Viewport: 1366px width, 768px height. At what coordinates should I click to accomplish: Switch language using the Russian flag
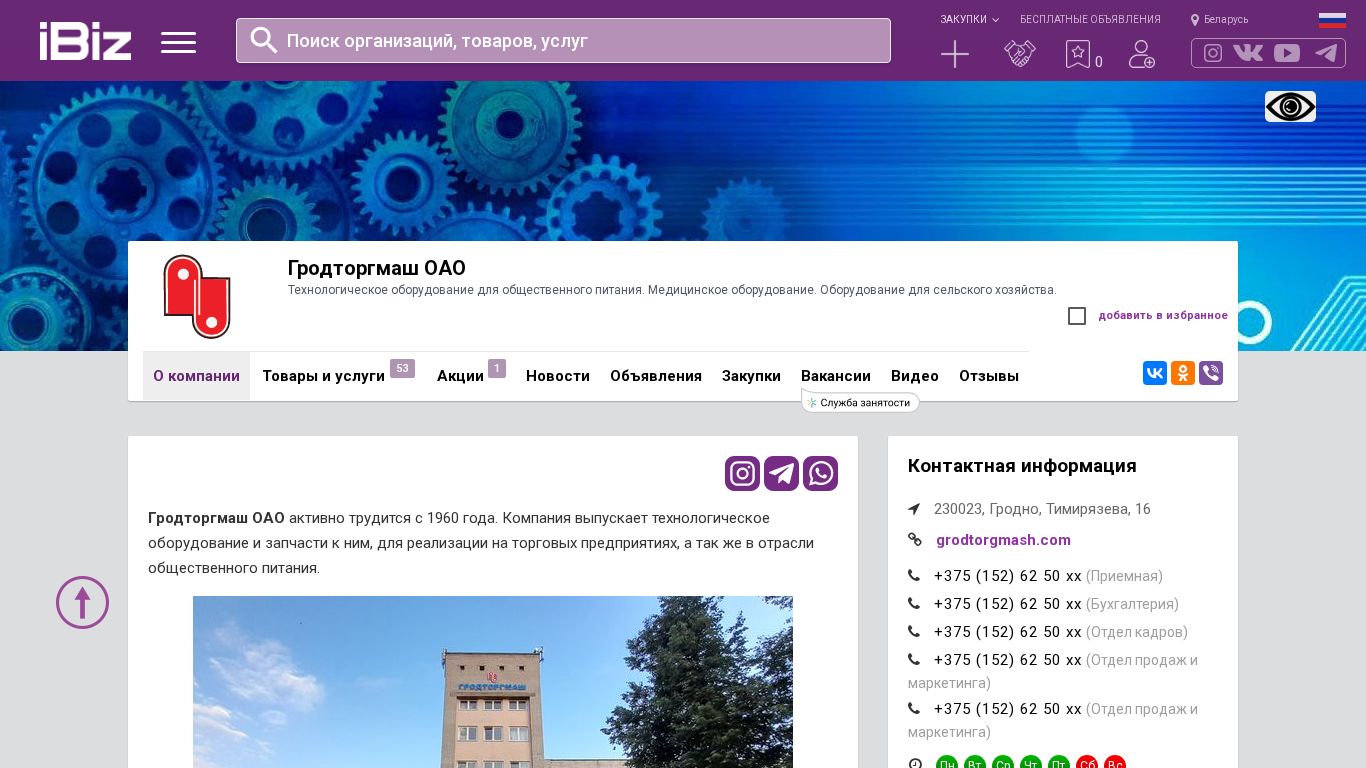pos(1332,20)
